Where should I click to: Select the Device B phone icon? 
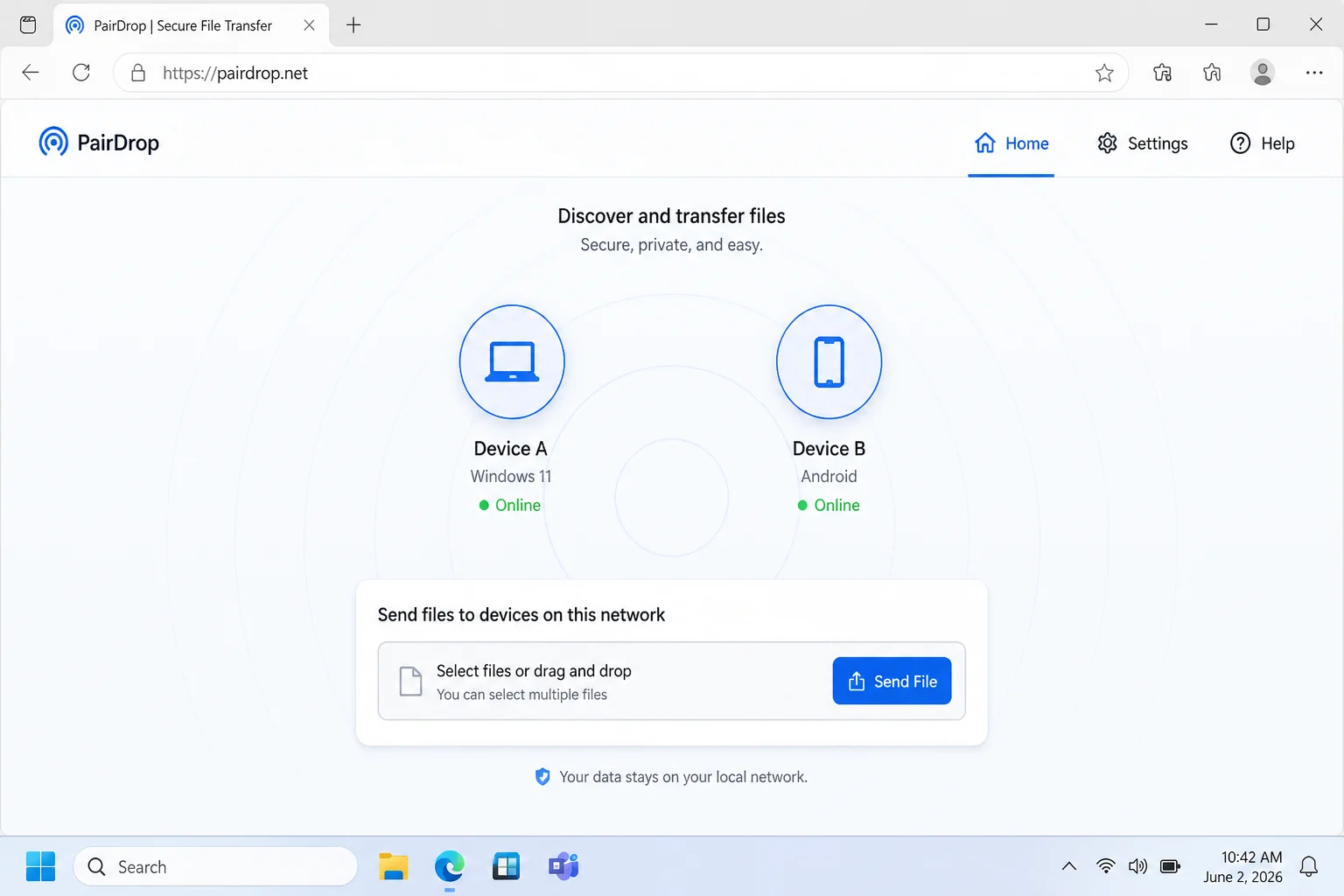(x=829, y=361)
